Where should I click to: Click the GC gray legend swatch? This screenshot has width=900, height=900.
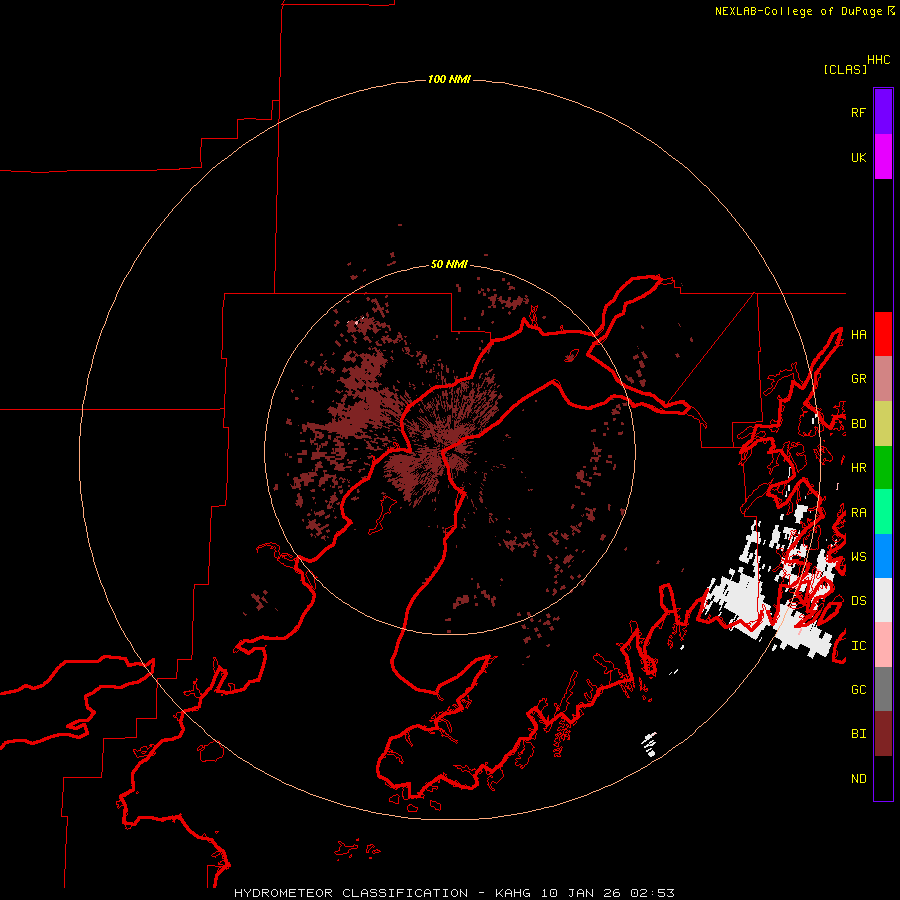tap(883, 689)
